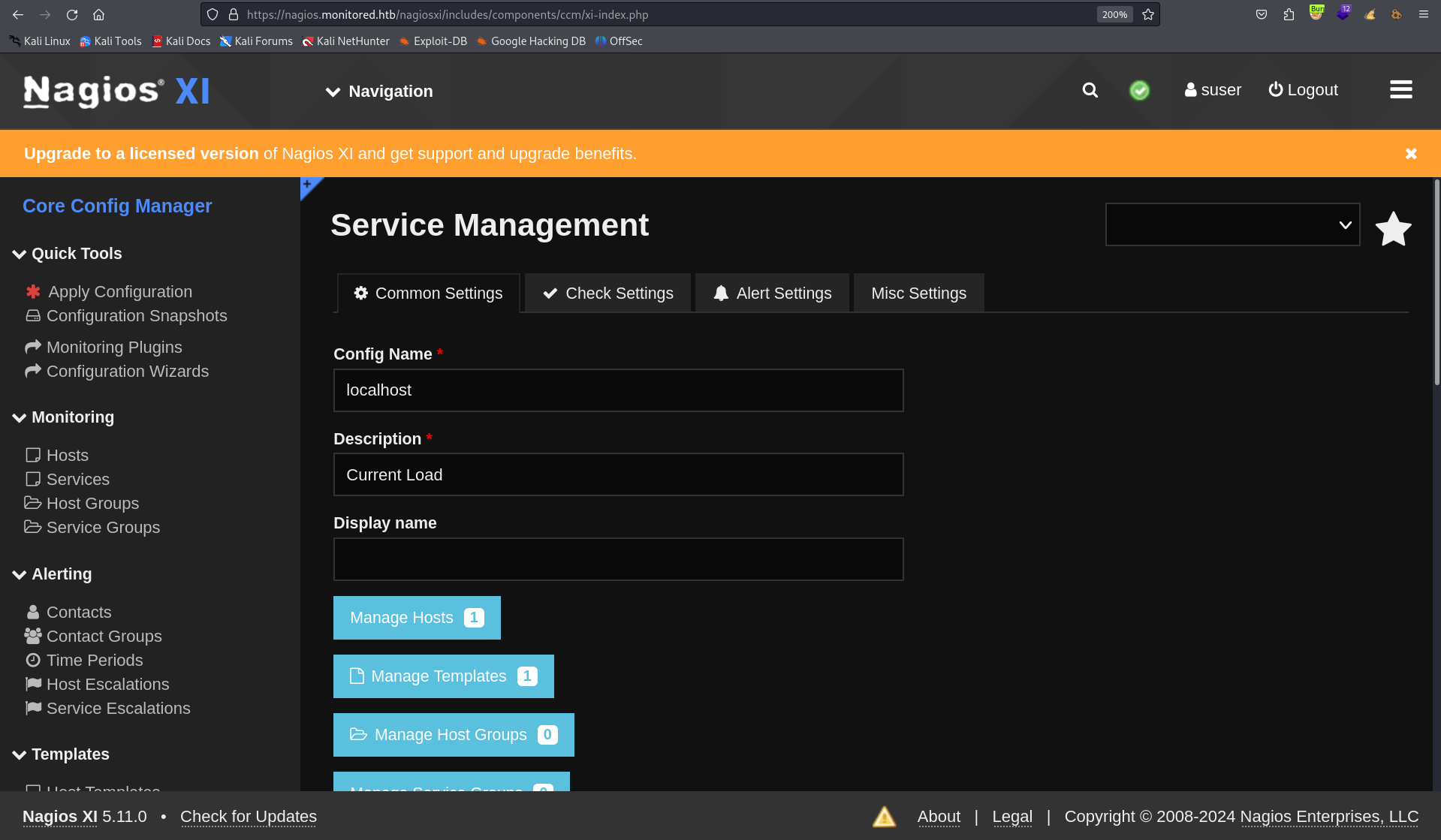The height and width of the screenshot is (840, 1441).
Task: Open the Legal footer link
Action: (x=1012, y=817)
